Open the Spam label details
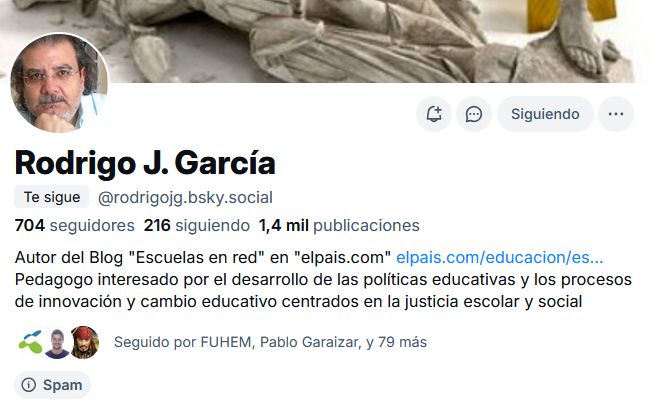 (x=52, y=384)
